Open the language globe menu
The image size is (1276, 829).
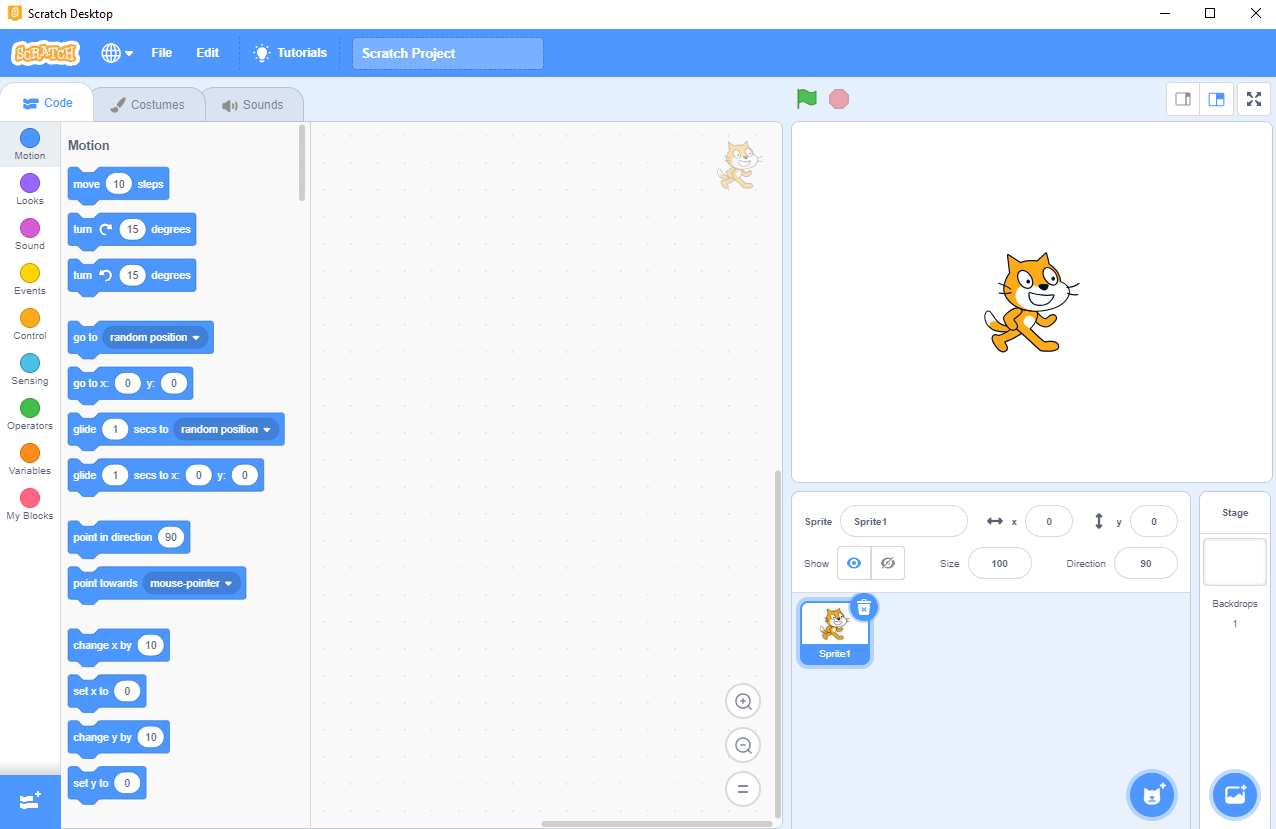click(x=117, y=53)
